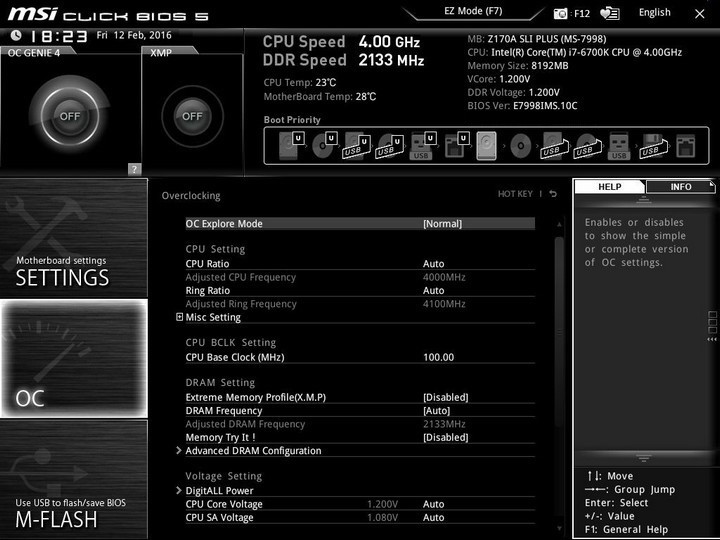Select the UEFI USB hard disk boot icon
Viewport: 720px width, 540px height.
[357, 146]
